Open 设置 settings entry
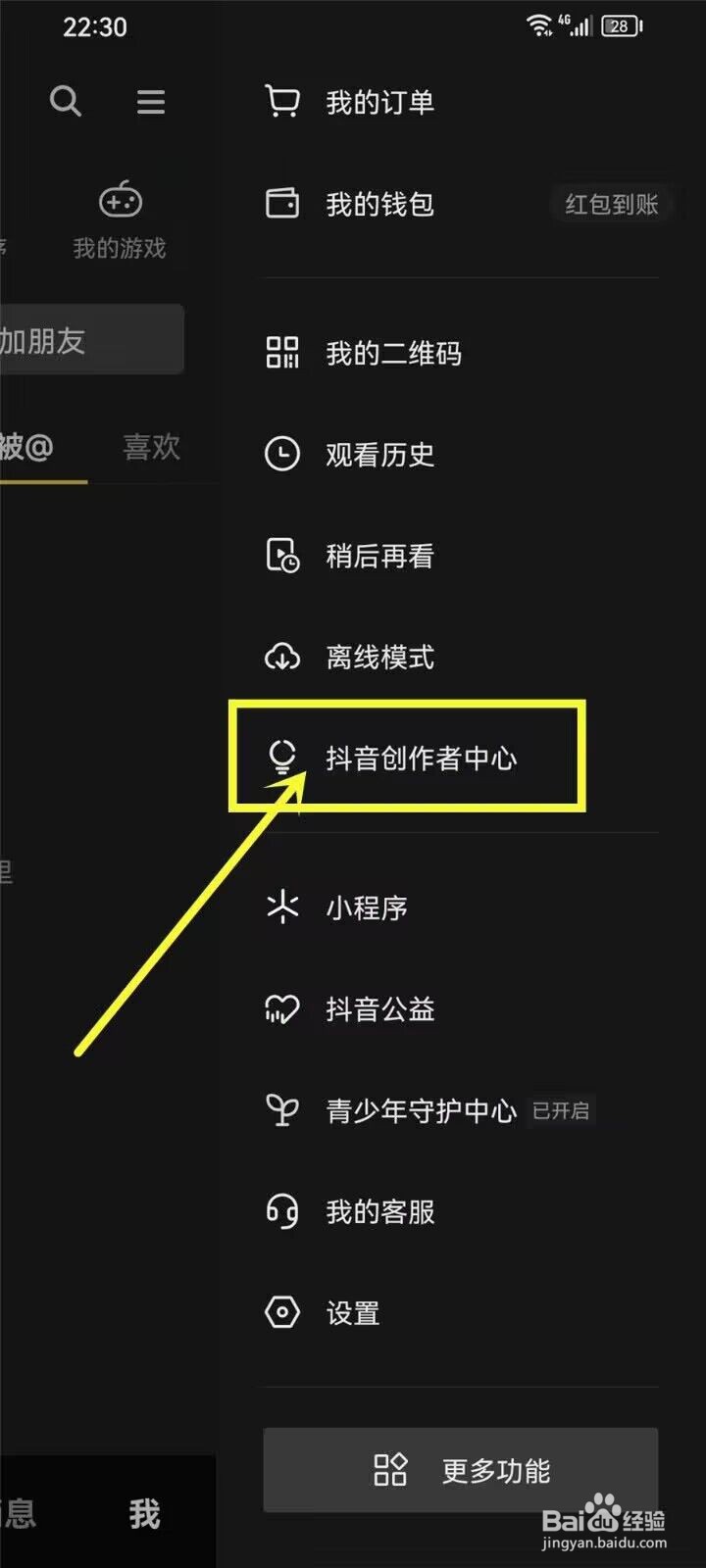The width and height of the screenshot is (706, 1568). [x=461, y=1313]
